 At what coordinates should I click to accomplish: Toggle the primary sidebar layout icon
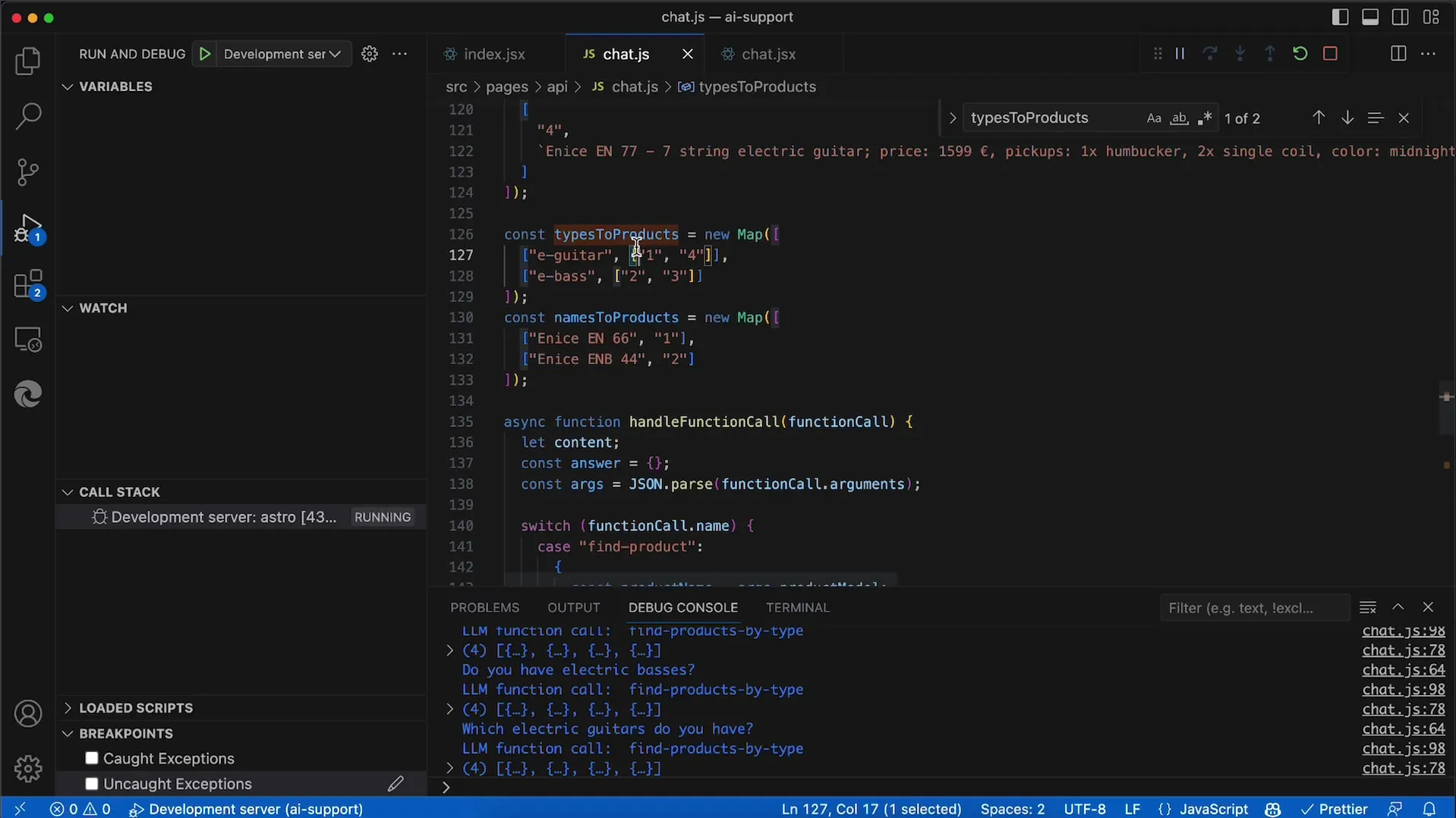[1341, 17]
